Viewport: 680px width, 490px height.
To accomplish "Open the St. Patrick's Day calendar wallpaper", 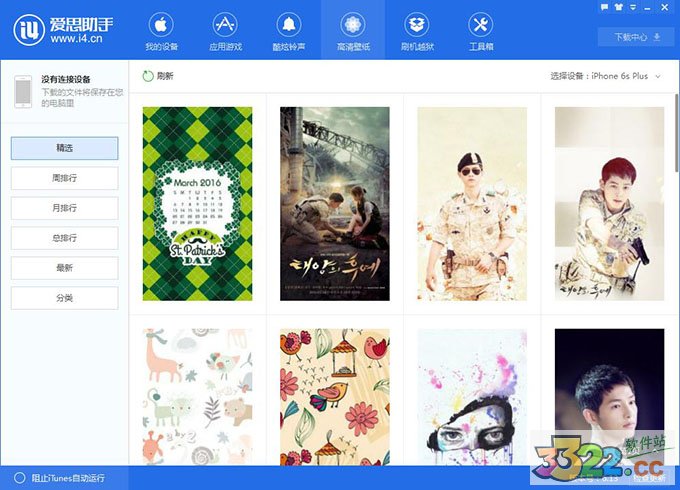I will pos(197,204).
